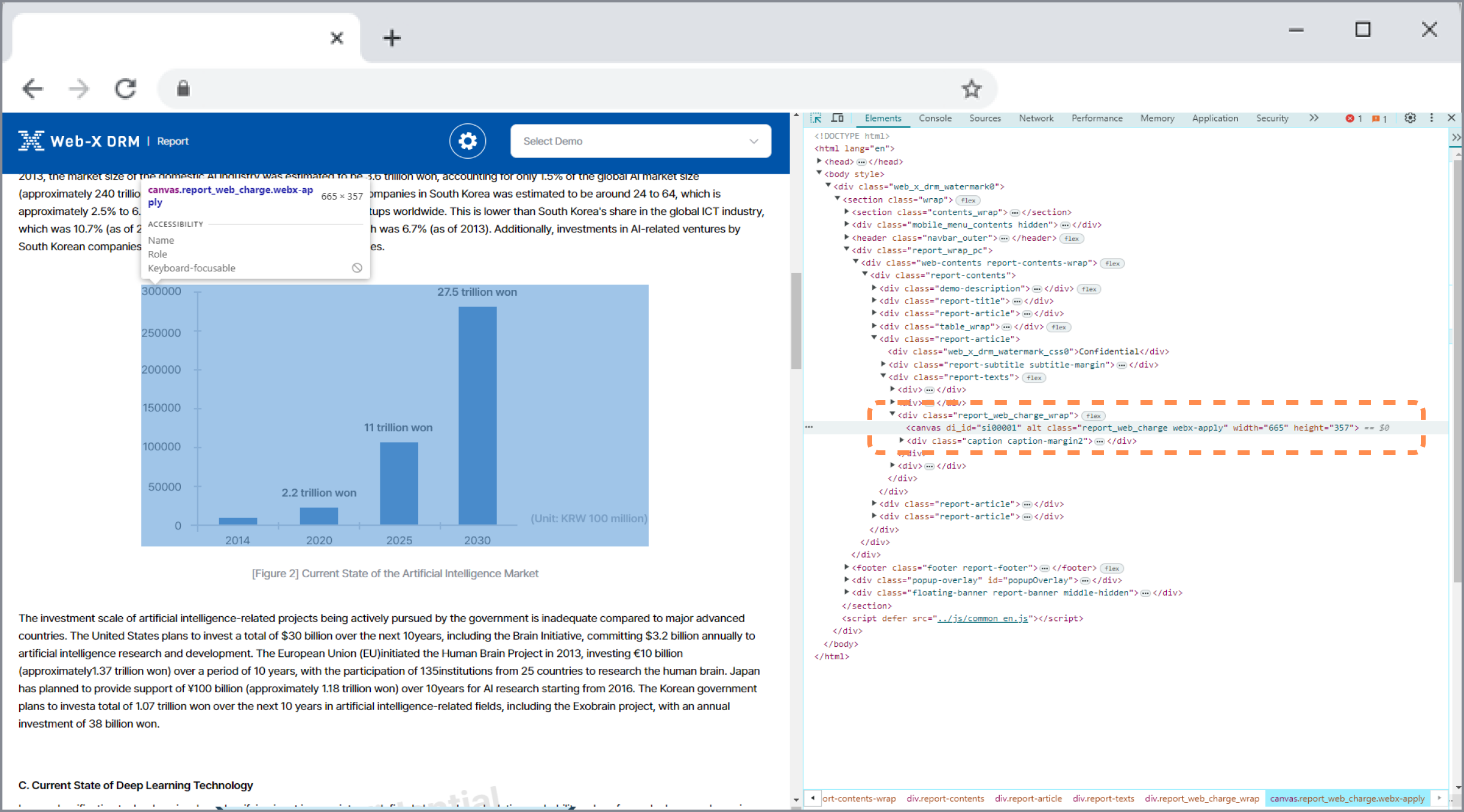Expand footer report-footer node

tap(846, 567)
